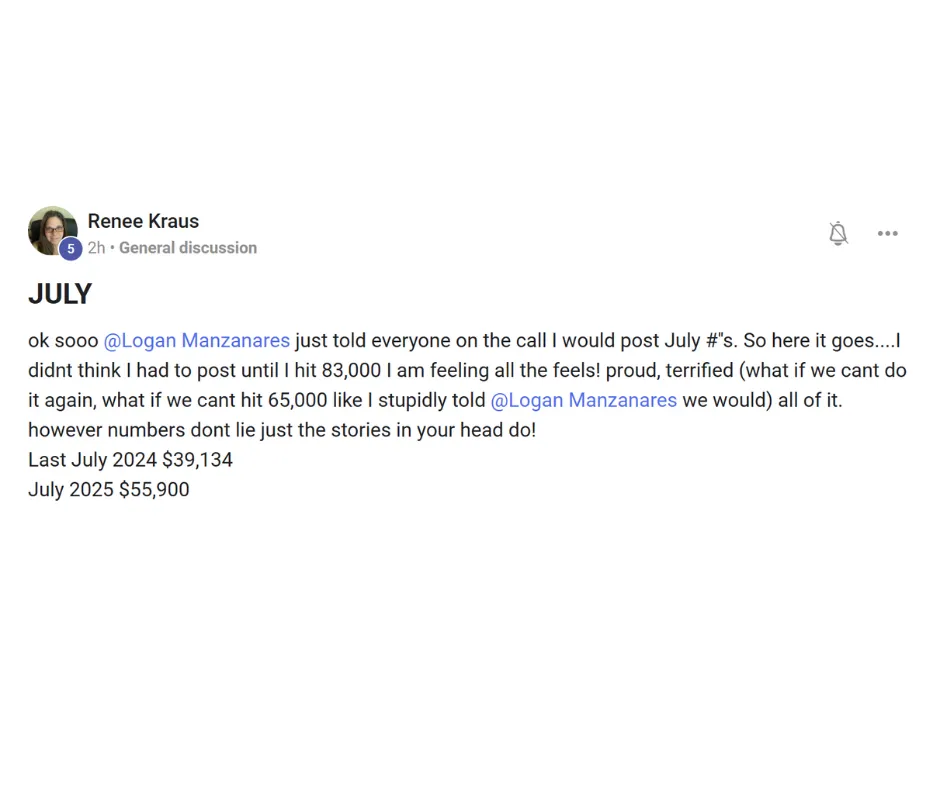
Task: Click the 83,000 figure in the post
Action: (x=351, y=370)
